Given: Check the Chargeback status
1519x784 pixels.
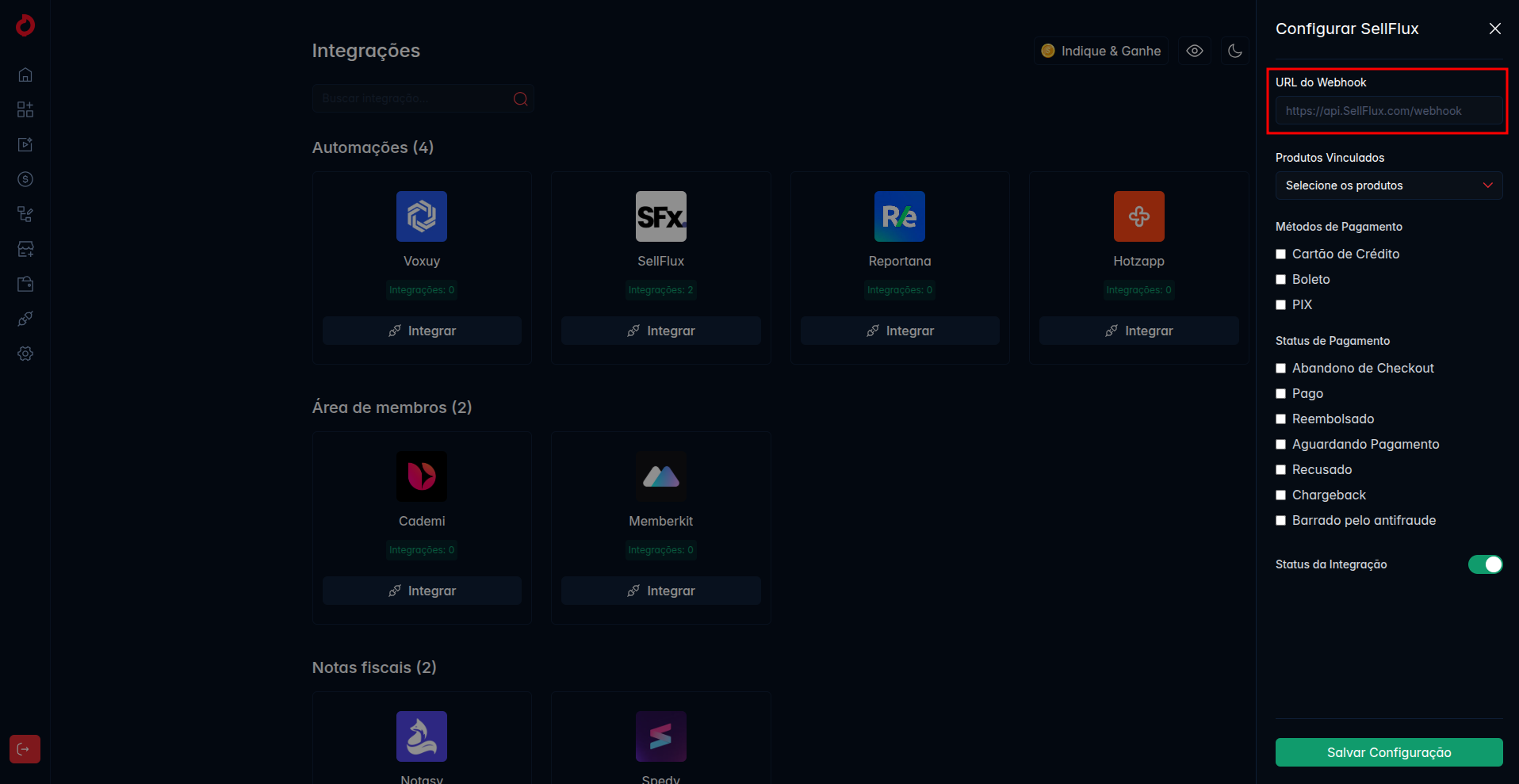Looking at the screenshot, I should pyautogui.click(x=1280, y=495).
